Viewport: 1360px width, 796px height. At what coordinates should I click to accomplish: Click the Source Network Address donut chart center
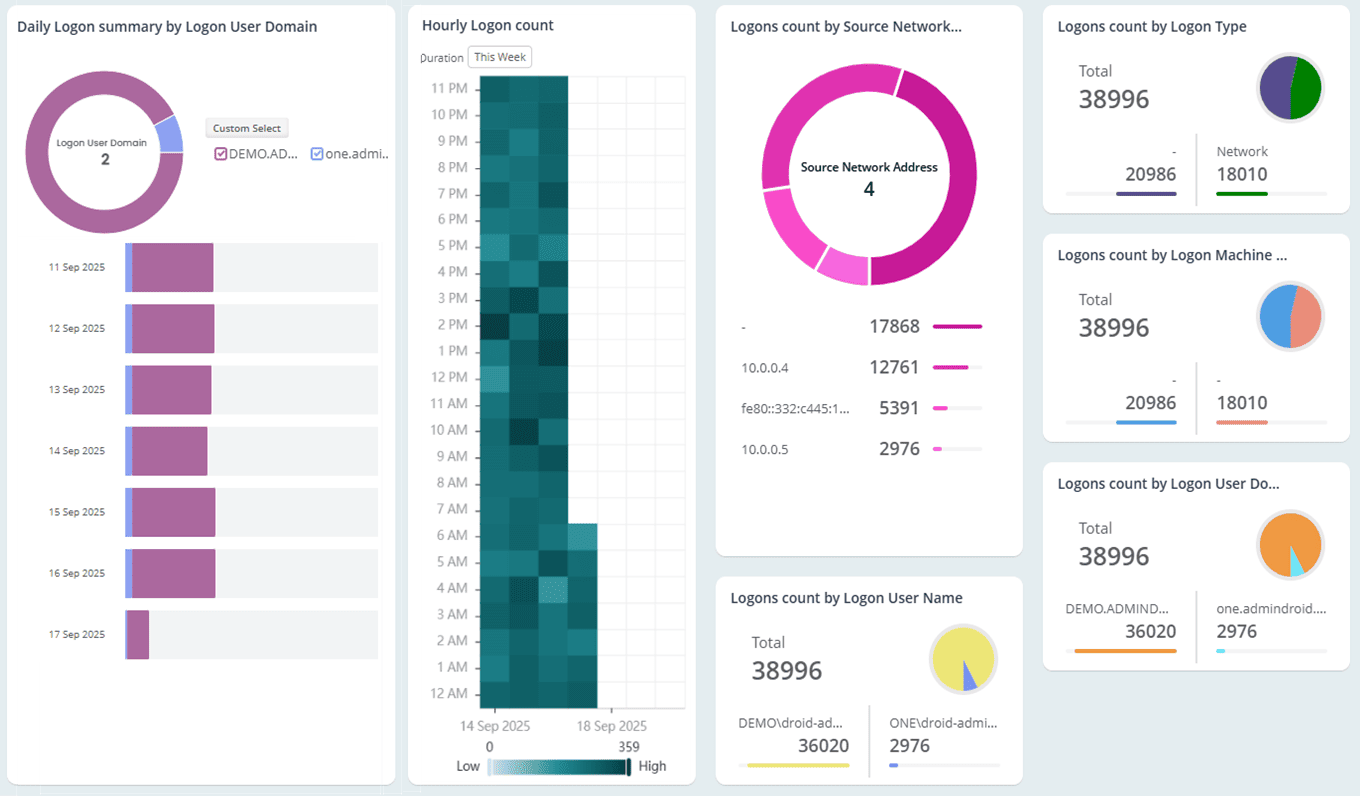869,178
